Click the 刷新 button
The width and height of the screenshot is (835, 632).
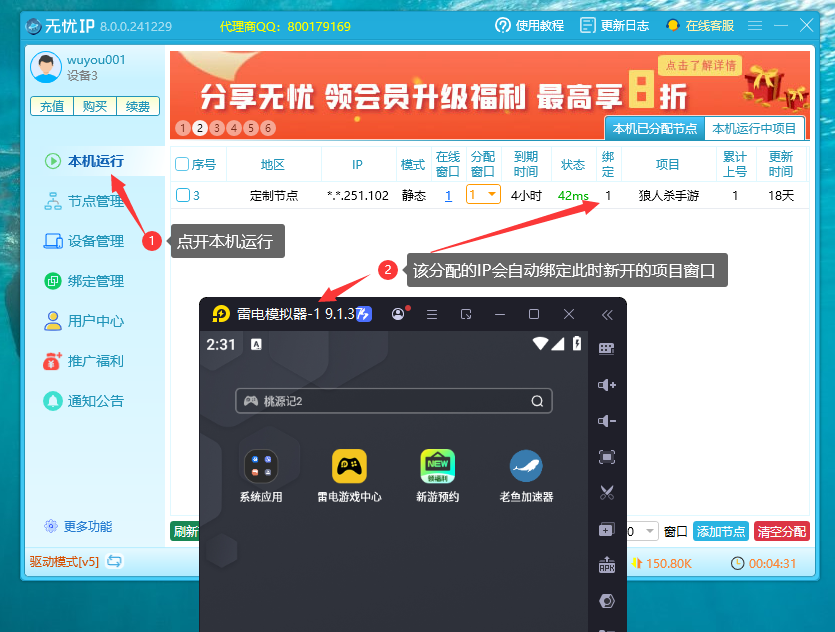pos(185,531)
